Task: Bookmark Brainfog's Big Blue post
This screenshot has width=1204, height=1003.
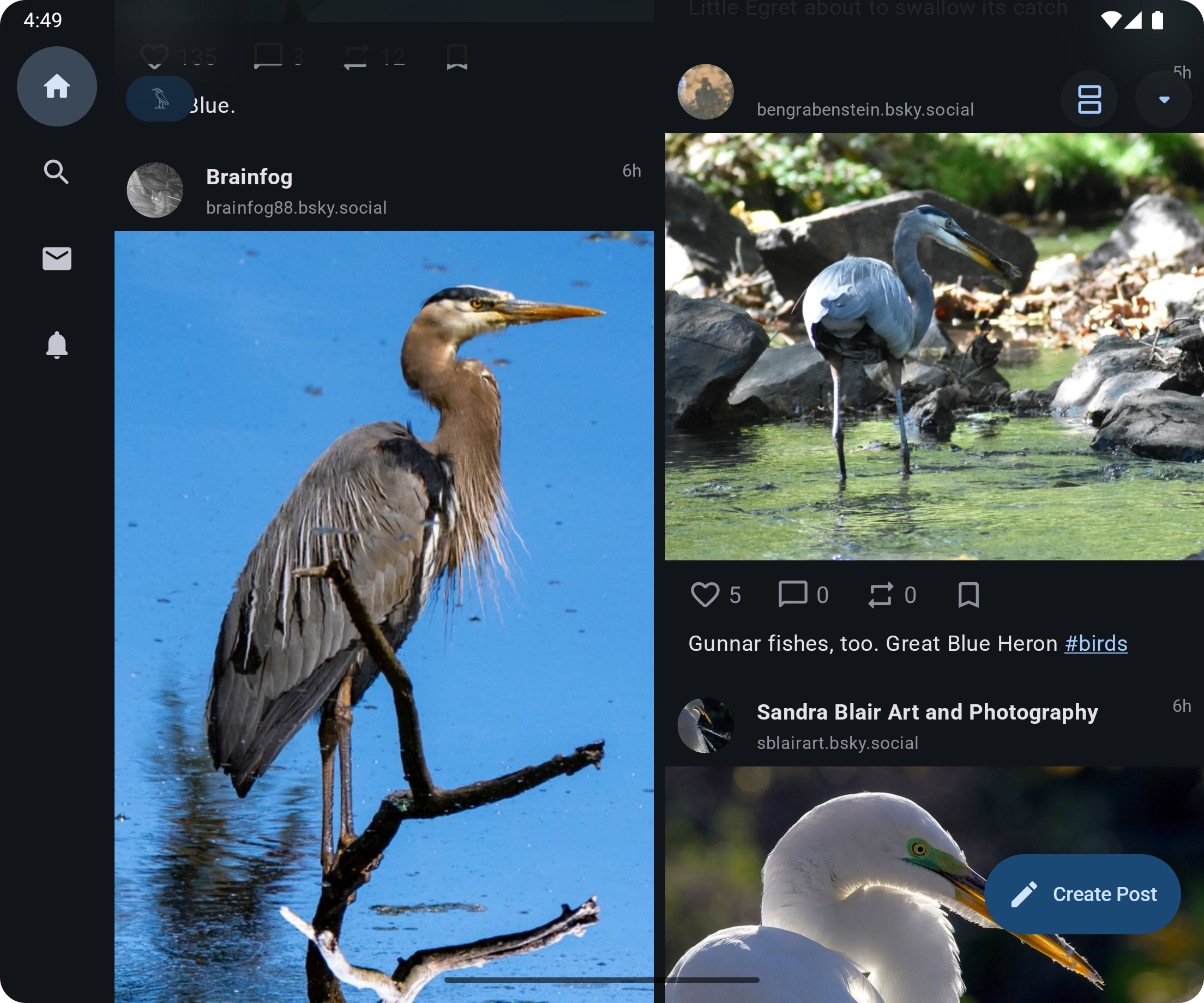Action: tap(457, 55)
